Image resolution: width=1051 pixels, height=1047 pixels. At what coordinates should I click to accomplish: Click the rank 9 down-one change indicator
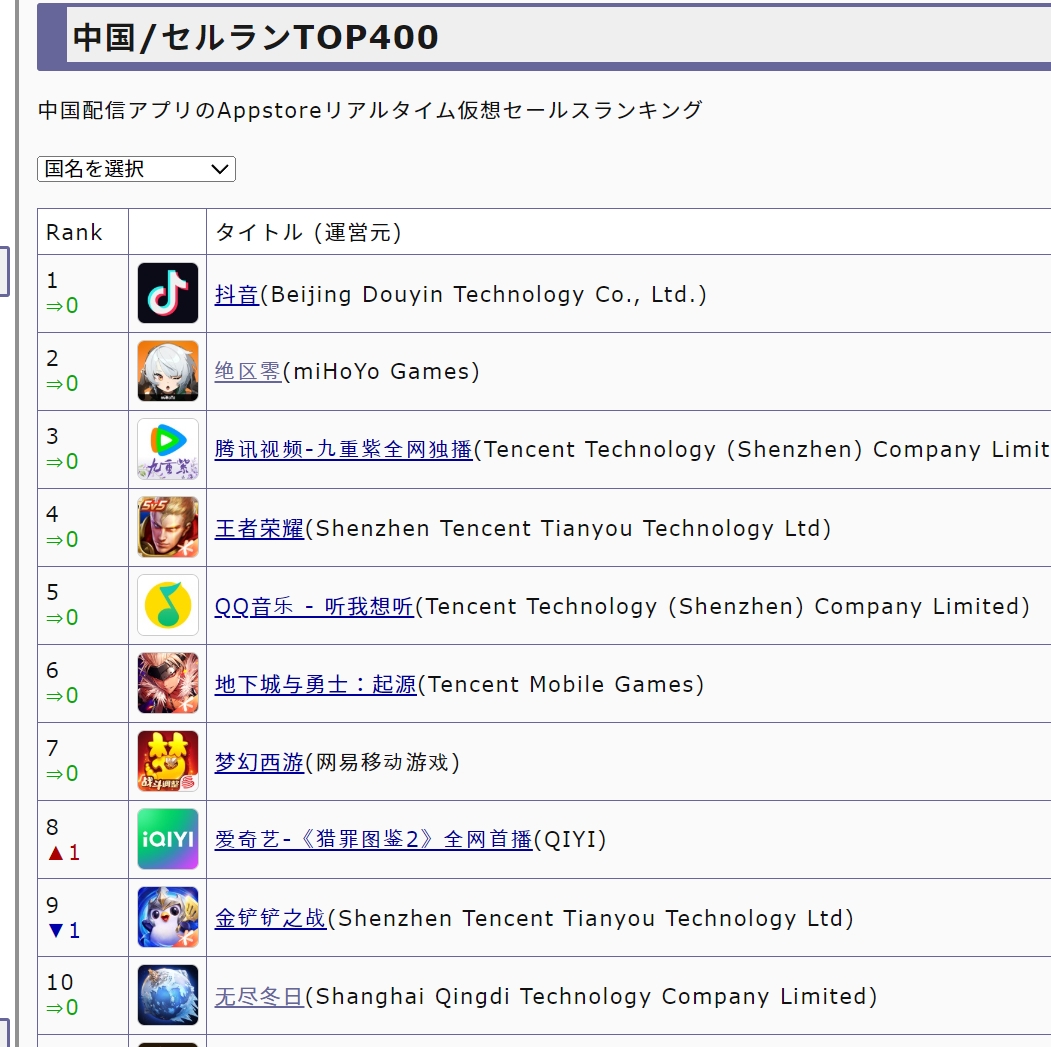pos(64,930)
